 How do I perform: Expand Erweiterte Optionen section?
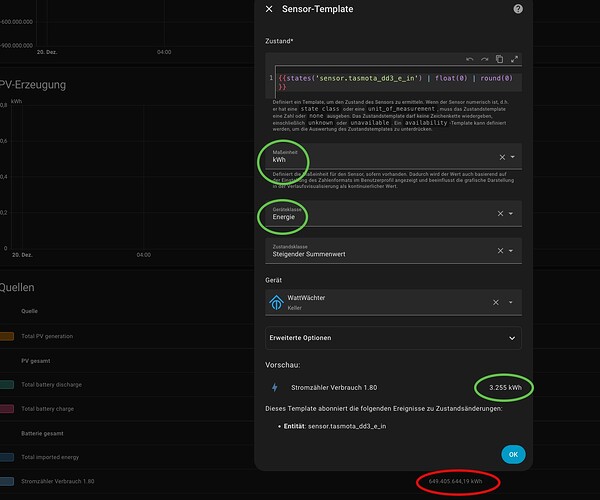tap(393, 338)
